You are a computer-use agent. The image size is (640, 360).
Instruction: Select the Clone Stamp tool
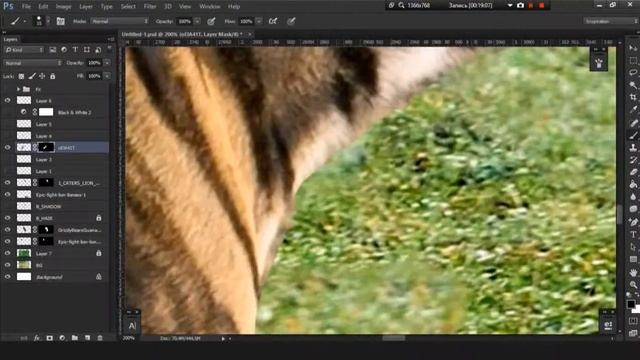(x=633, y=147)
